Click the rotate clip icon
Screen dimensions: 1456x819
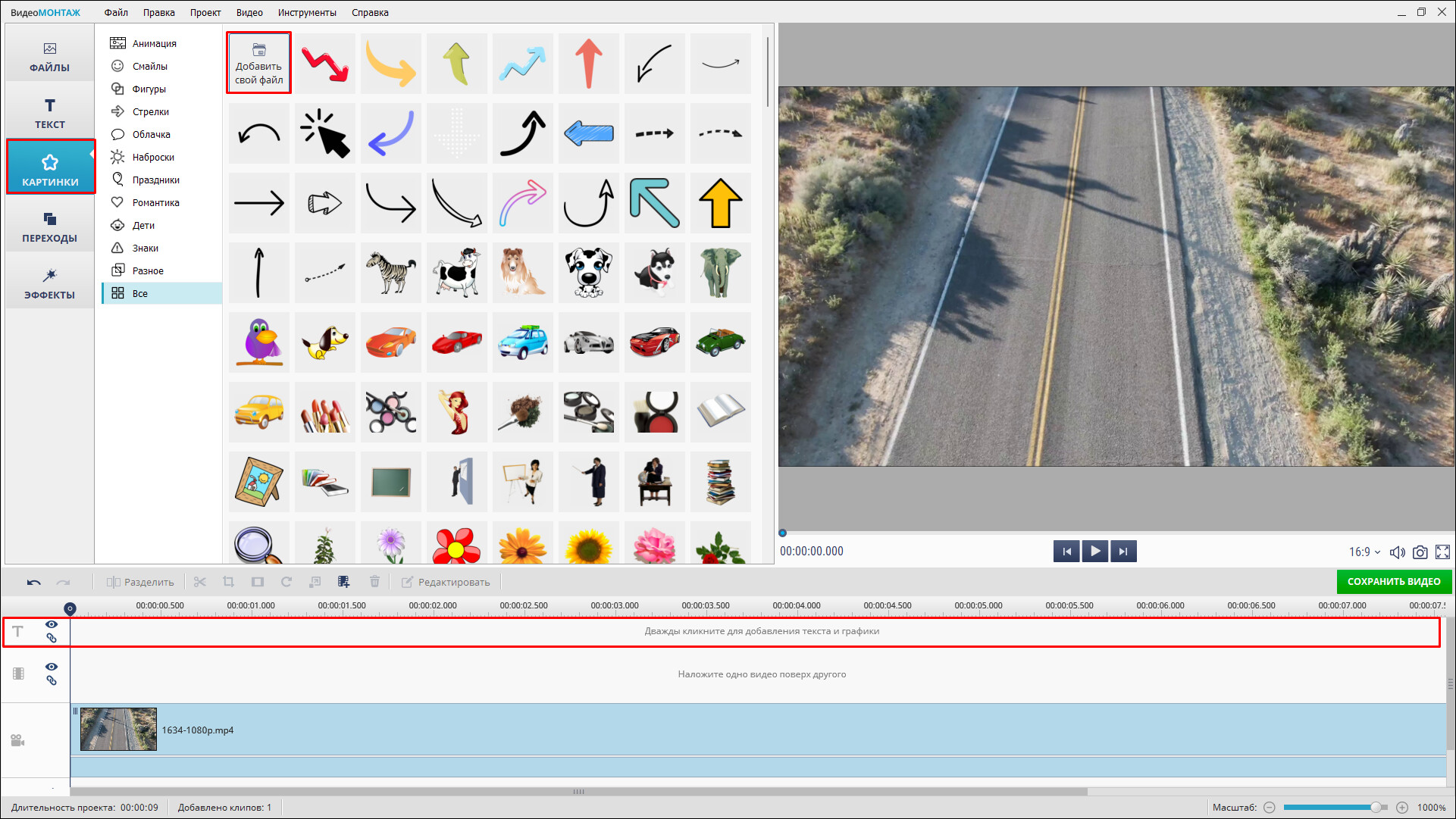click(286, 582)
